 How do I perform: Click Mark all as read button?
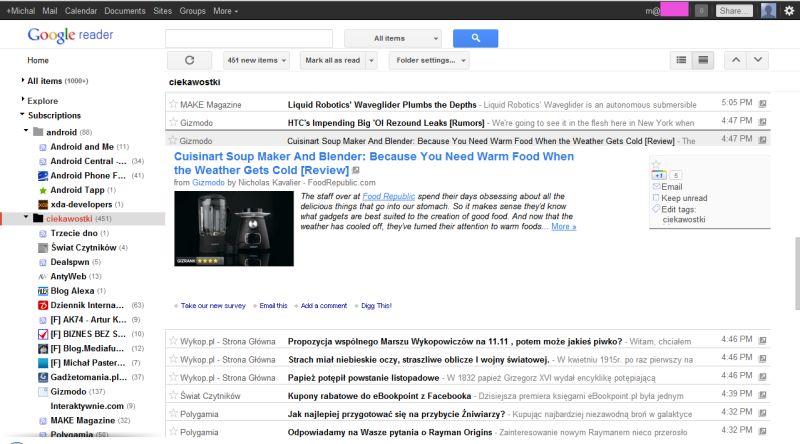[333, 60]
